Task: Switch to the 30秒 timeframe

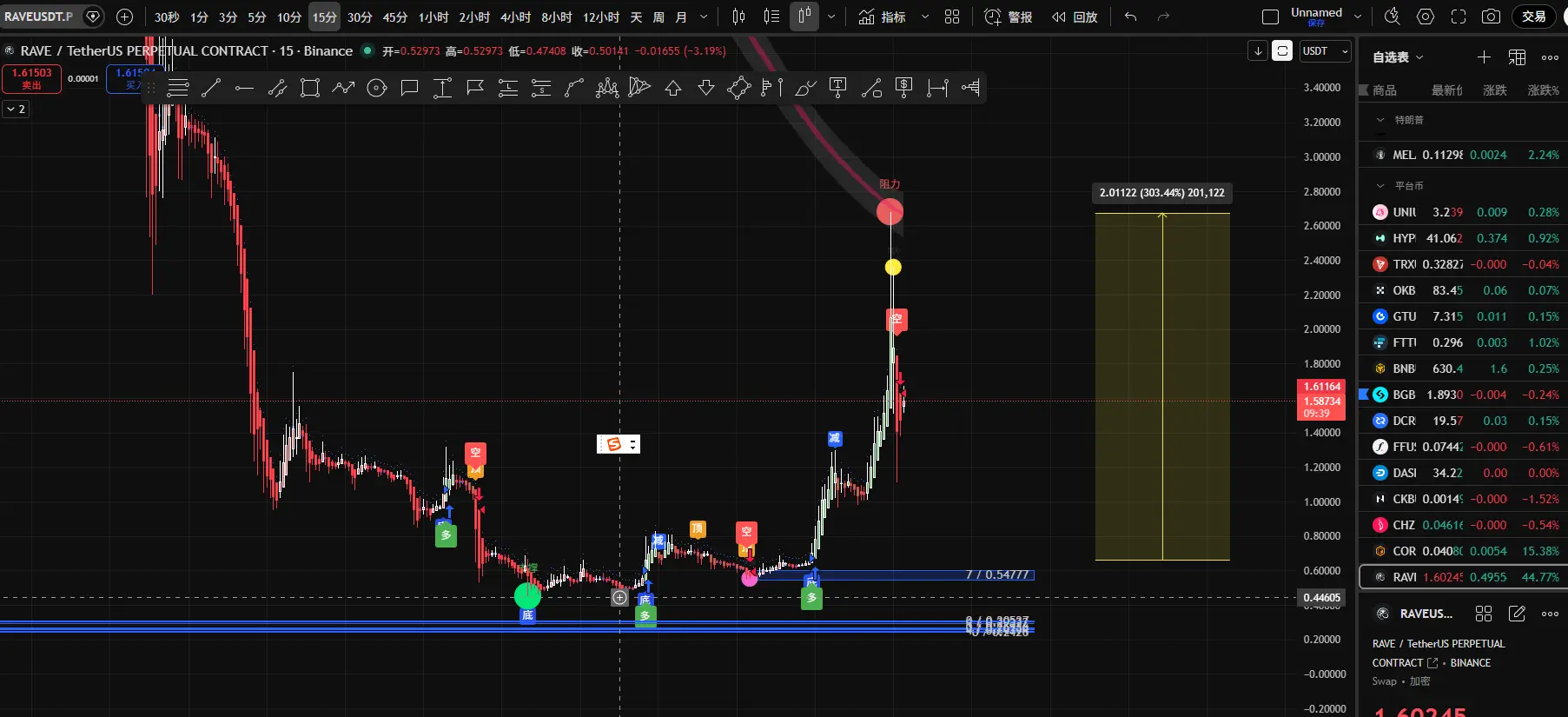Action: tap(167, 17)
